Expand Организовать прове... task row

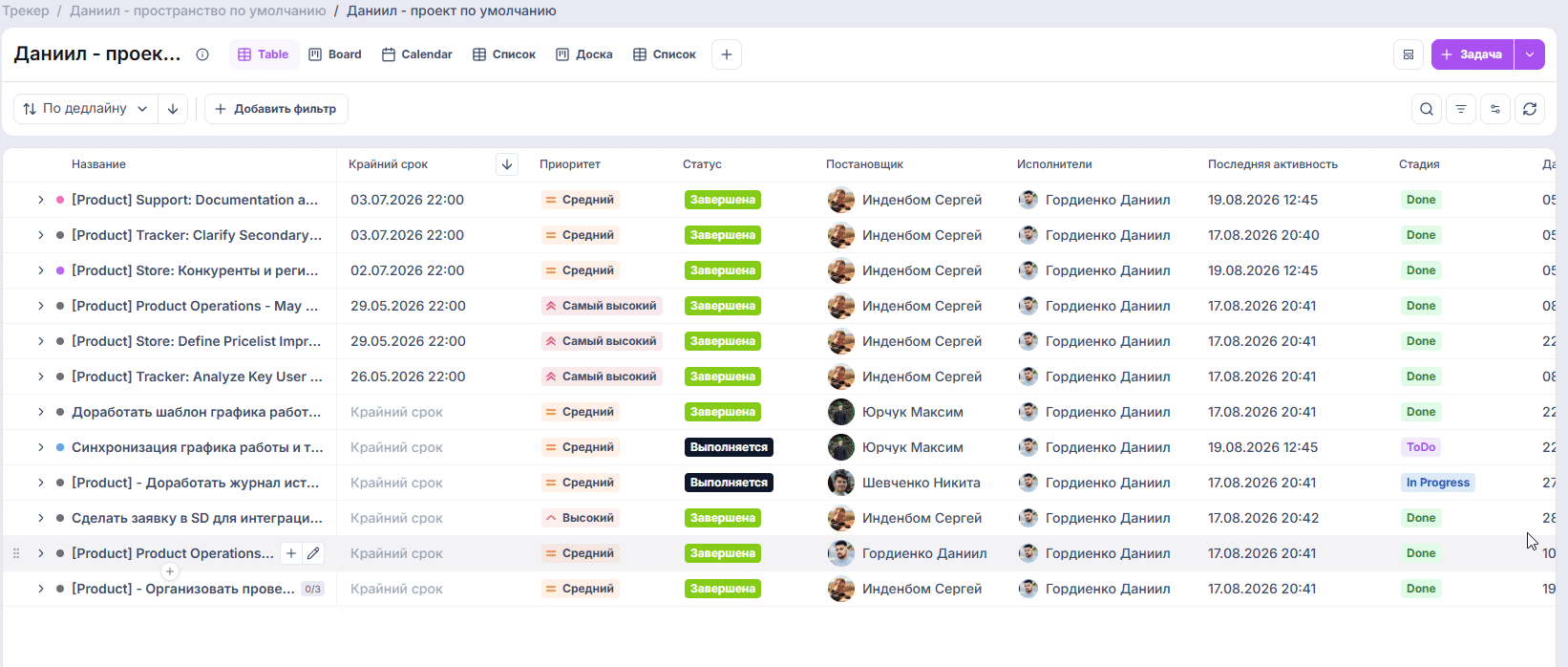click(41, 589)
